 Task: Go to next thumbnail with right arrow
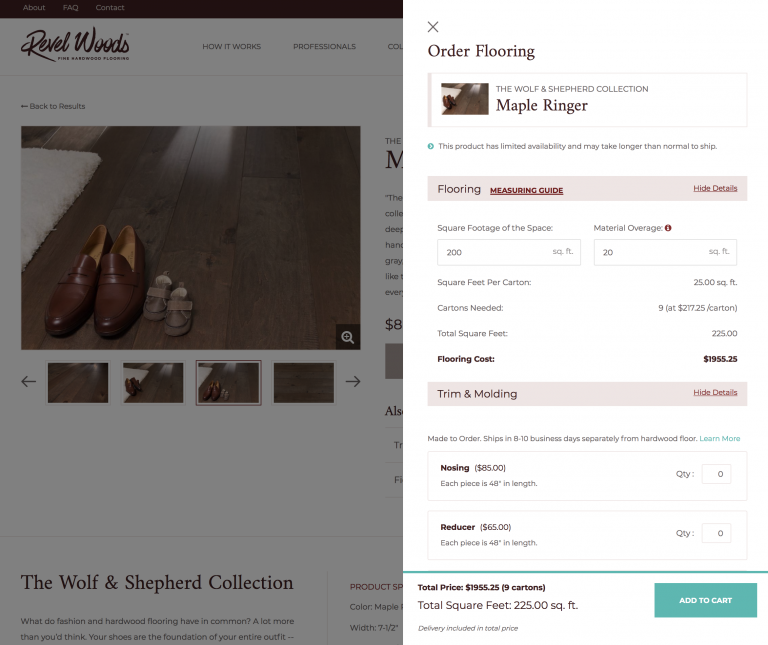[x=353, y=381]
